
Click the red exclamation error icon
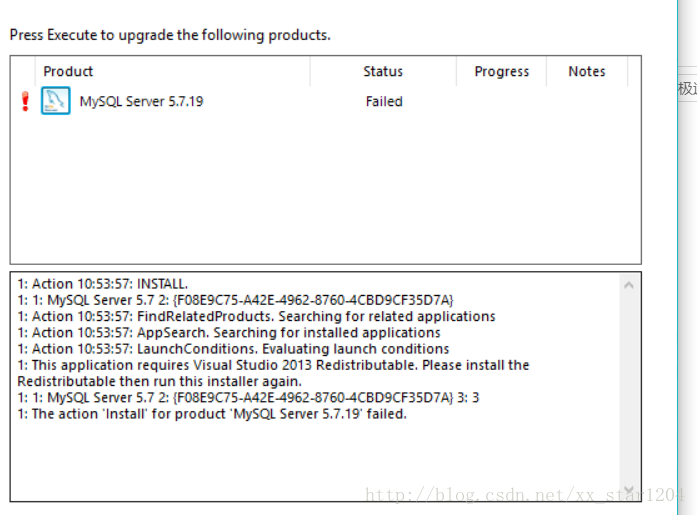(x=26, y=102)
